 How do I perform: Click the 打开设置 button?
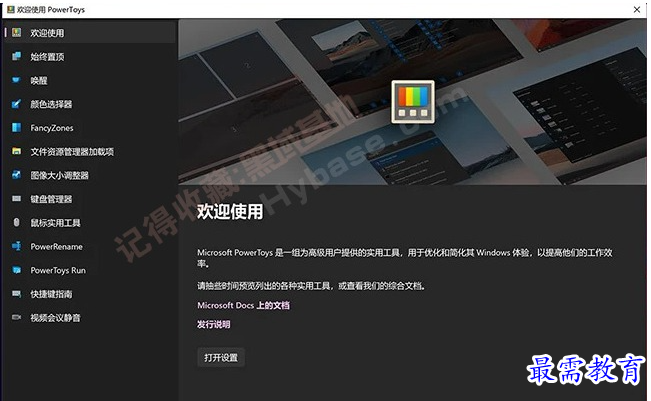click(x=221, y=357)
